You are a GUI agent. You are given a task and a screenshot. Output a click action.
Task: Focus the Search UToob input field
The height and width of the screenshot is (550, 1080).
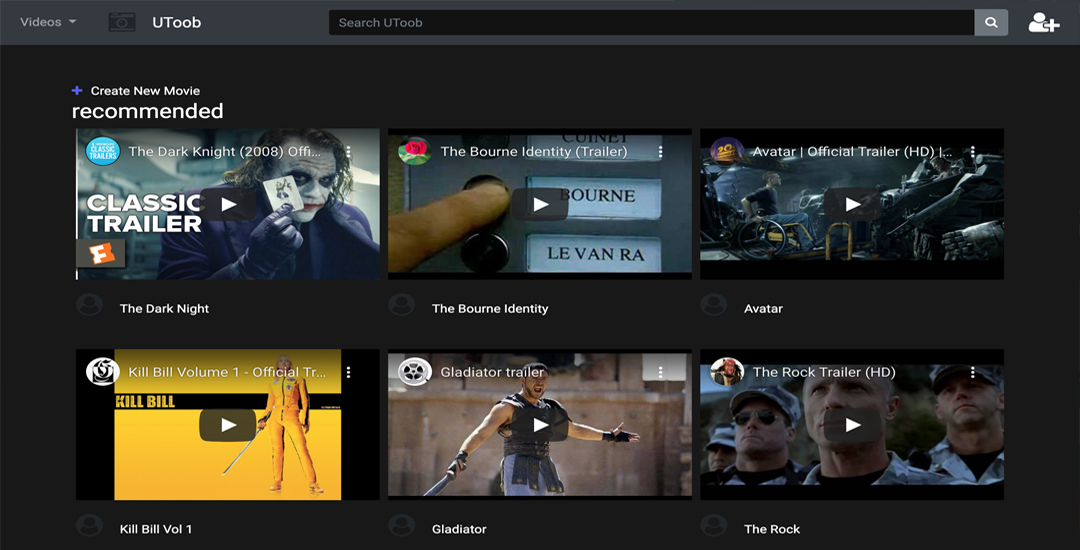tap(652, 23)
